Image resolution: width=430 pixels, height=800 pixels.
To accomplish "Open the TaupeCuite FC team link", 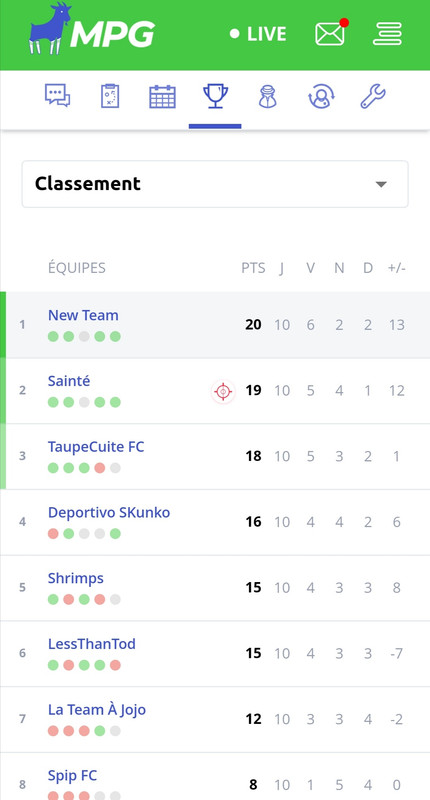I will (x=96, y=447).
